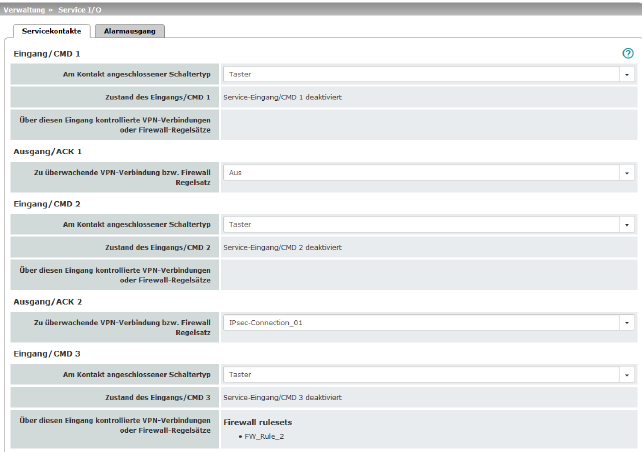Click the 'Firewall rulesets' heading
The image size is (642, 452).
click(258, 422)
